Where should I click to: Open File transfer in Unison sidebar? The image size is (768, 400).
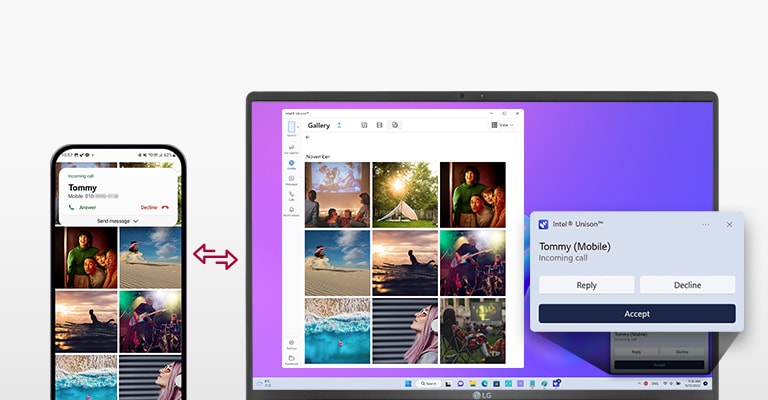coord(292,148)
